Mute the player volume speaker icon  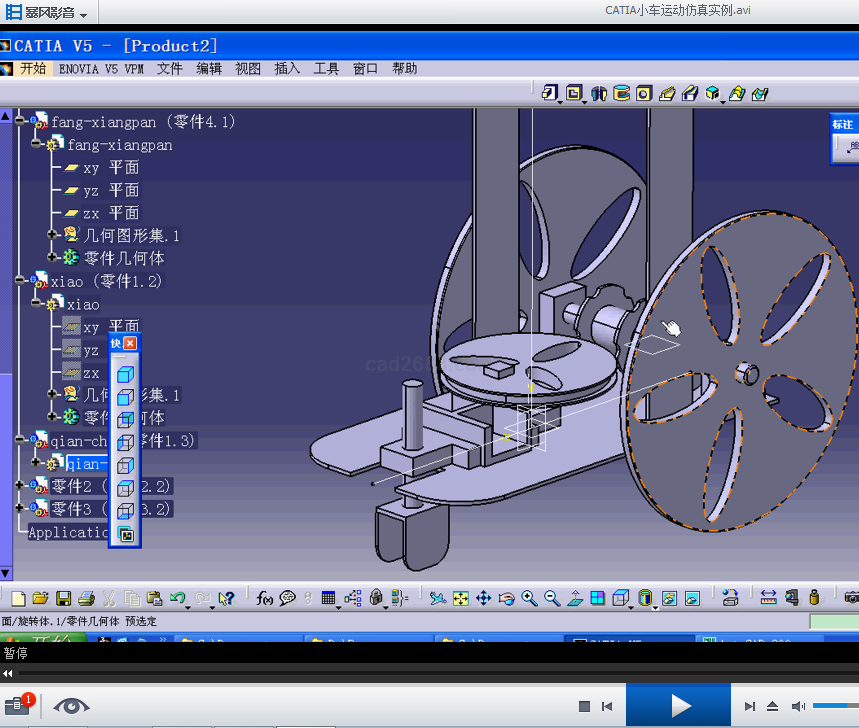[x=798, y=707]
